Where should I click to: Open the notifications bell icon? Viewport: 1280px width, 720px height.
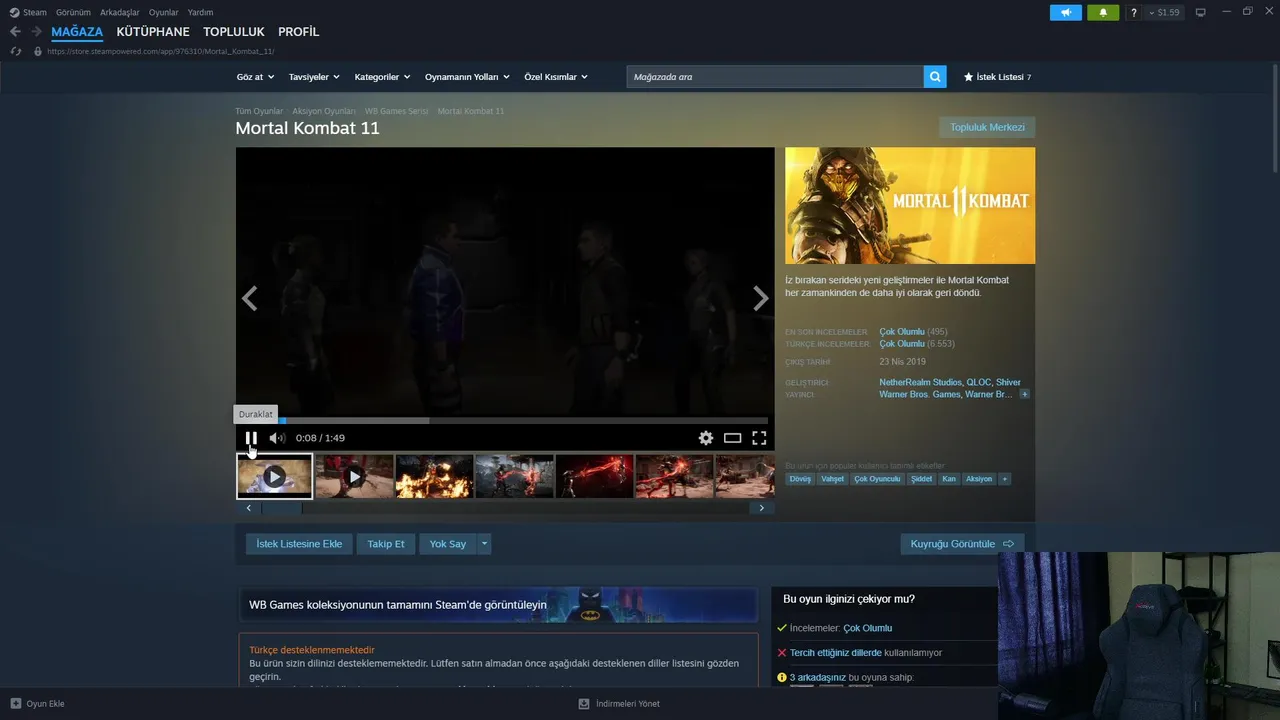1103,12
